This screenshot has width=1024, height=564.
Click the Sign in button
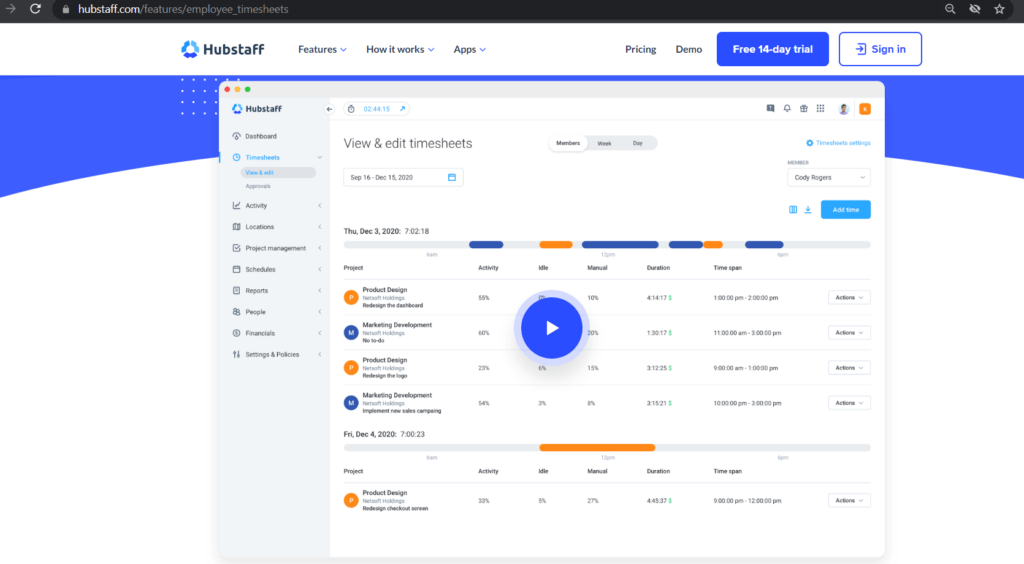(880, 49)
